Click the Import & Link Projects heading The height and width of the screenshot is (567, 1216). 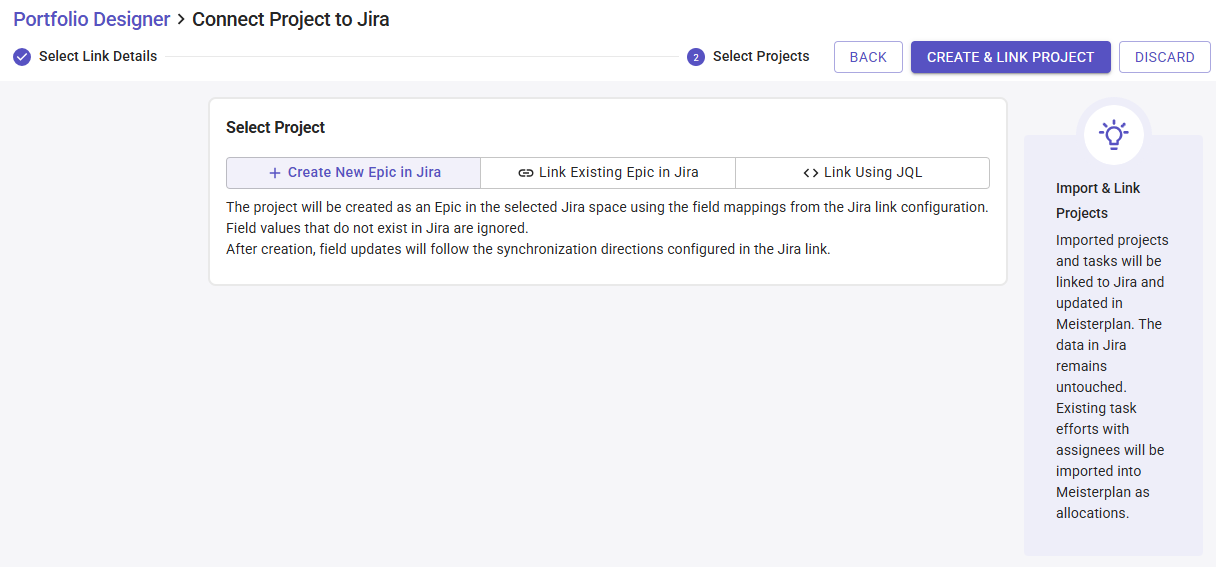1098,200
